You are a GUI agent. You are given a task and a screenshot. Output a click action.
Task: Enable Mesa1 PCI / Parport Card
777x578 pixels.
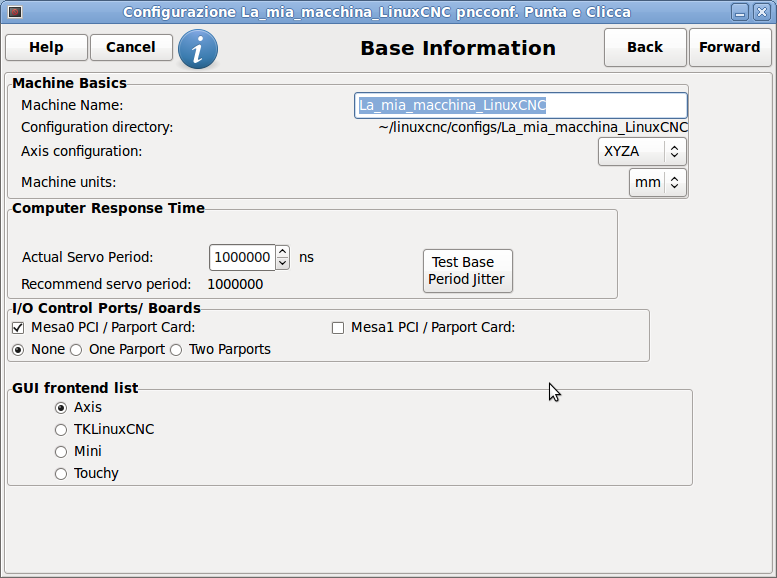pos(338,328)
